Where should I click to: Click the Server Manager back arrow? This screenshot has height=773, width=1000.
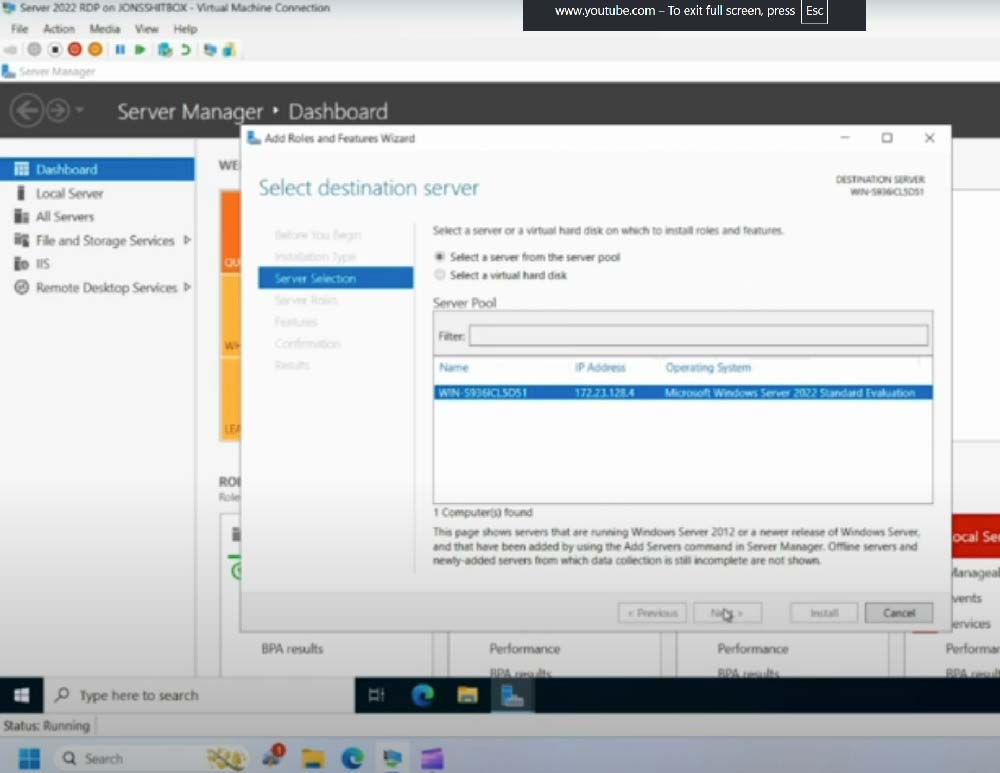26,111
